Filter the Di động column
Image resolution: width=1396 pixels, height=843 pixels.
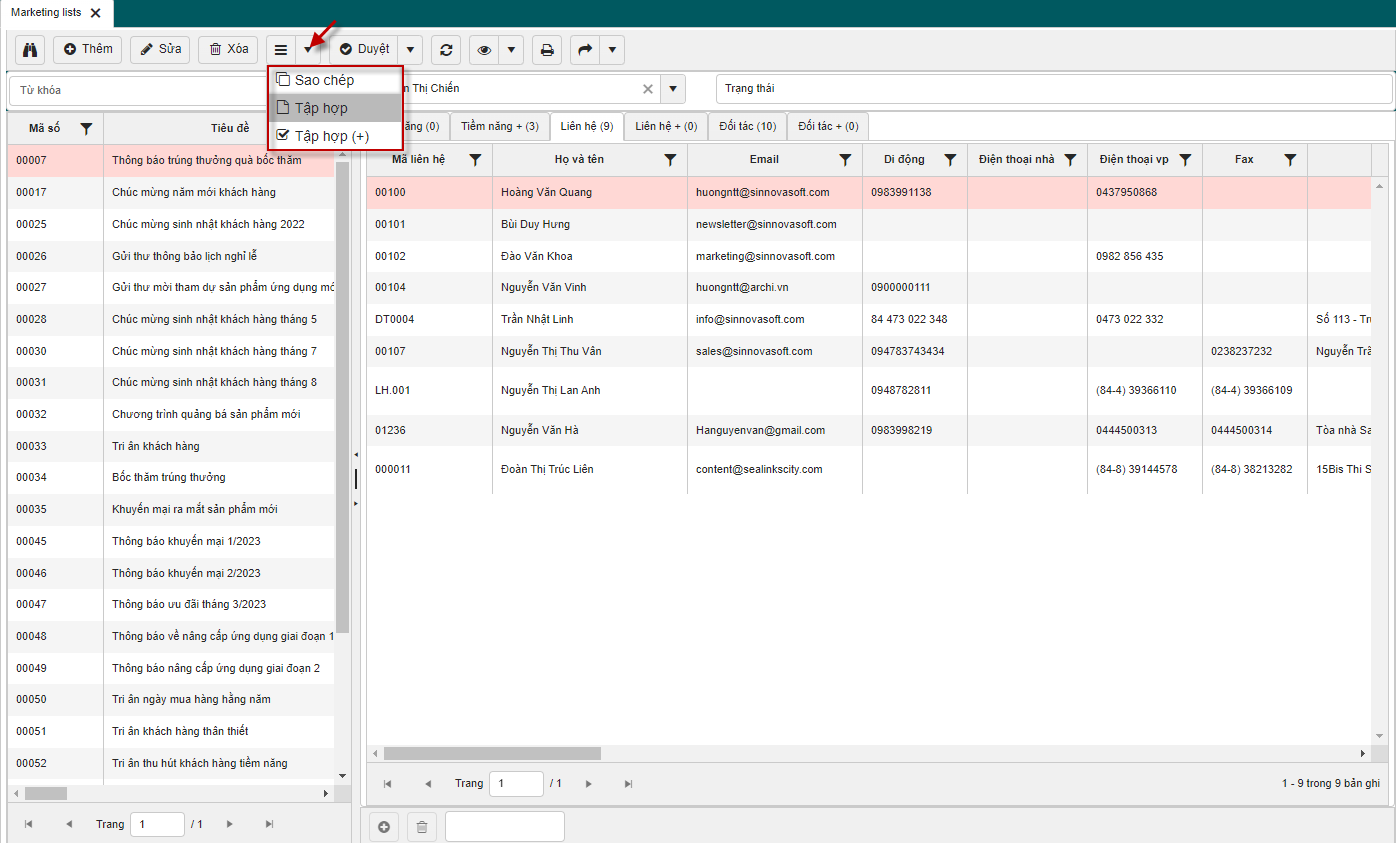tap(950, 159)
